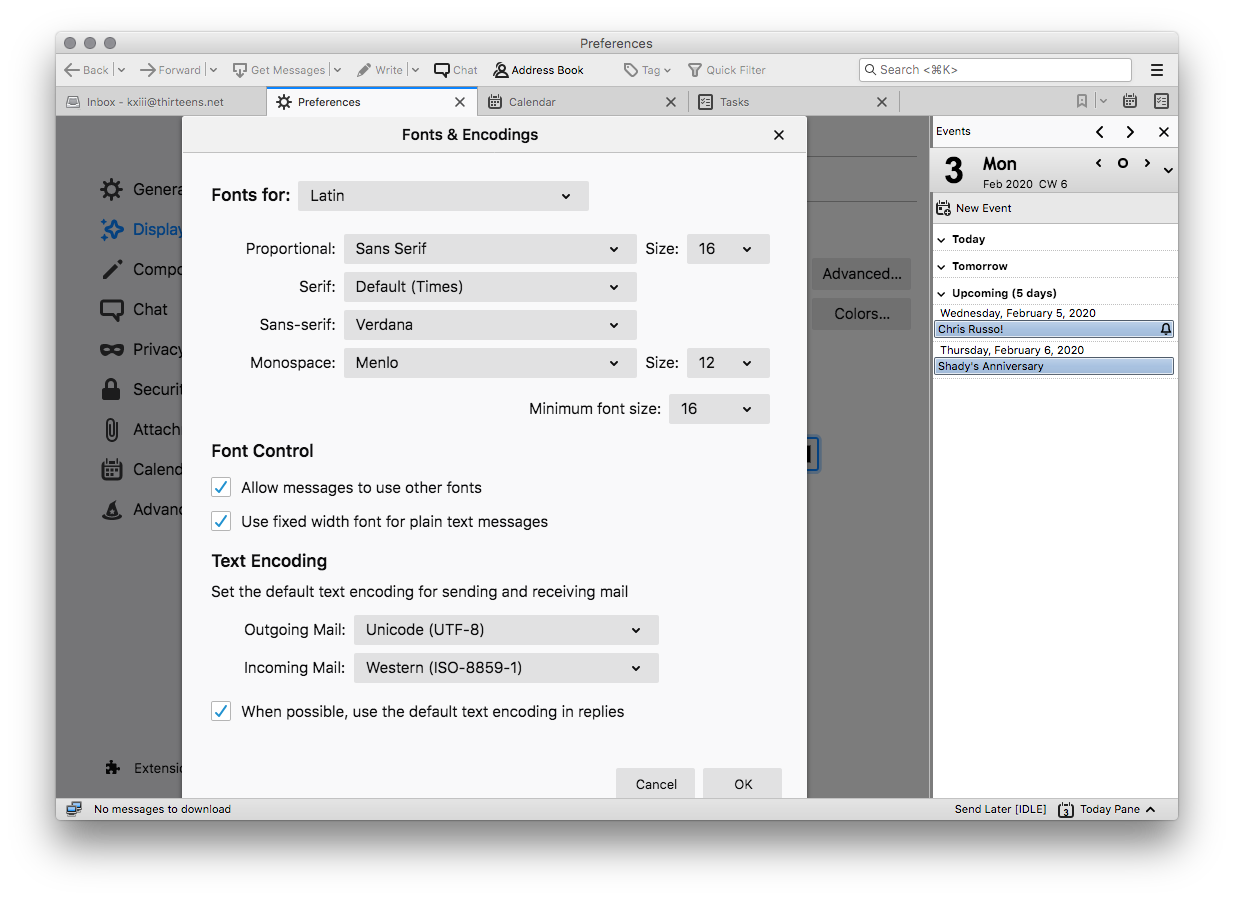Open the Serif font dropdown

click(490, 287)
